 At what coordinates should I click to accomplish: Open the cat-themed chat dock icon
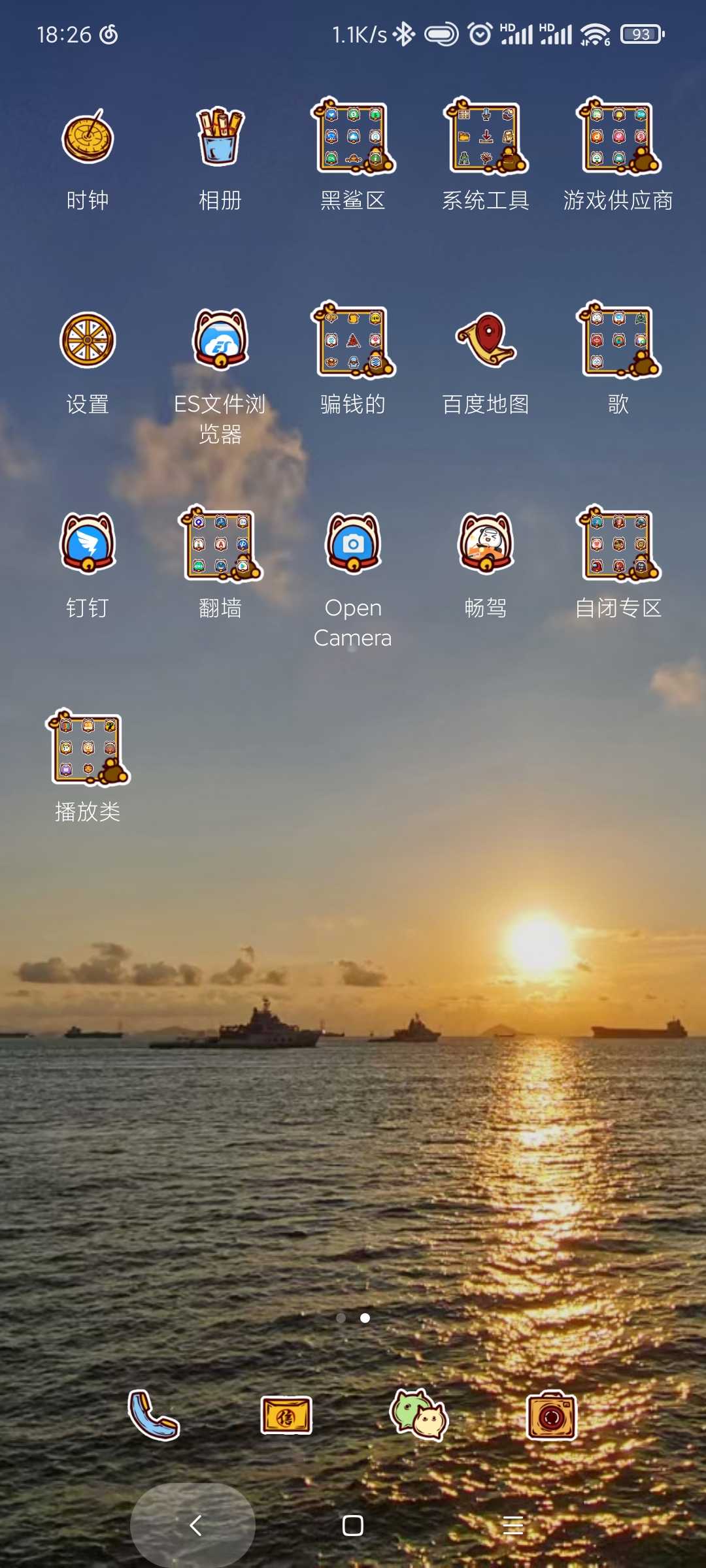pos(419,1415)
